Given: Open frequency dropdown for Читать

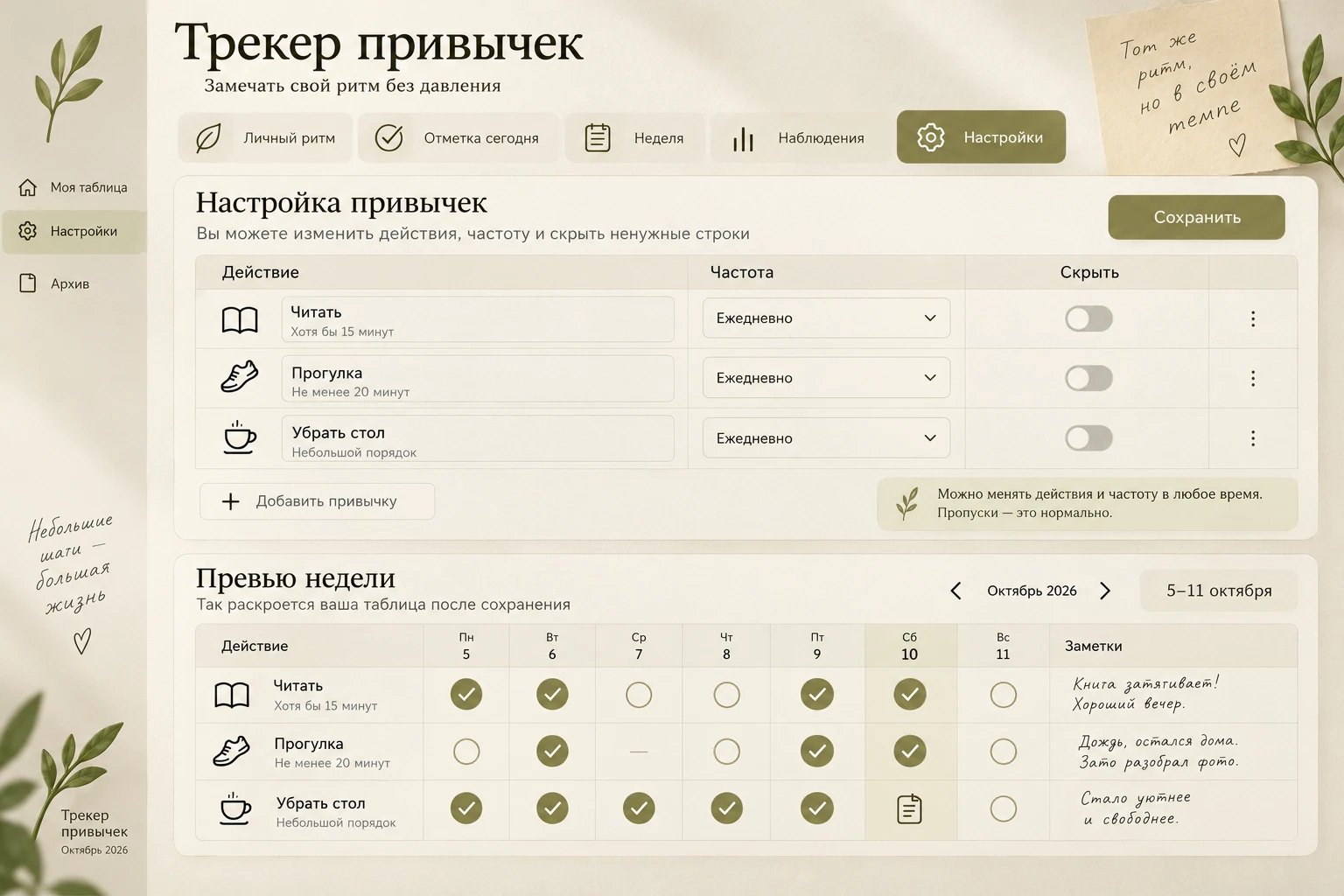Looking at the screenshot, I should [826, 318].
